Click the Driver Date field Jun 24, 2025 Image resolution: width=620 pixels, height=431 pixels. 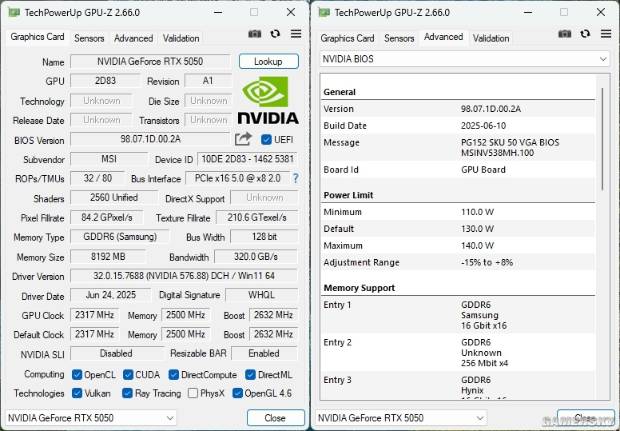click(x=111, y=295)
